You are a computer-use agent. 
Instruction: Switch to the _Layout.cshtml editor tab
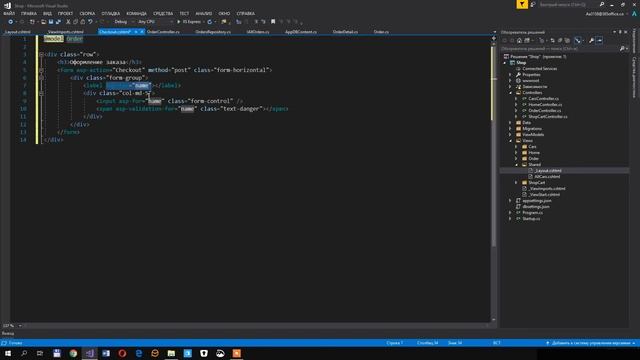click(x=18, y=32)
